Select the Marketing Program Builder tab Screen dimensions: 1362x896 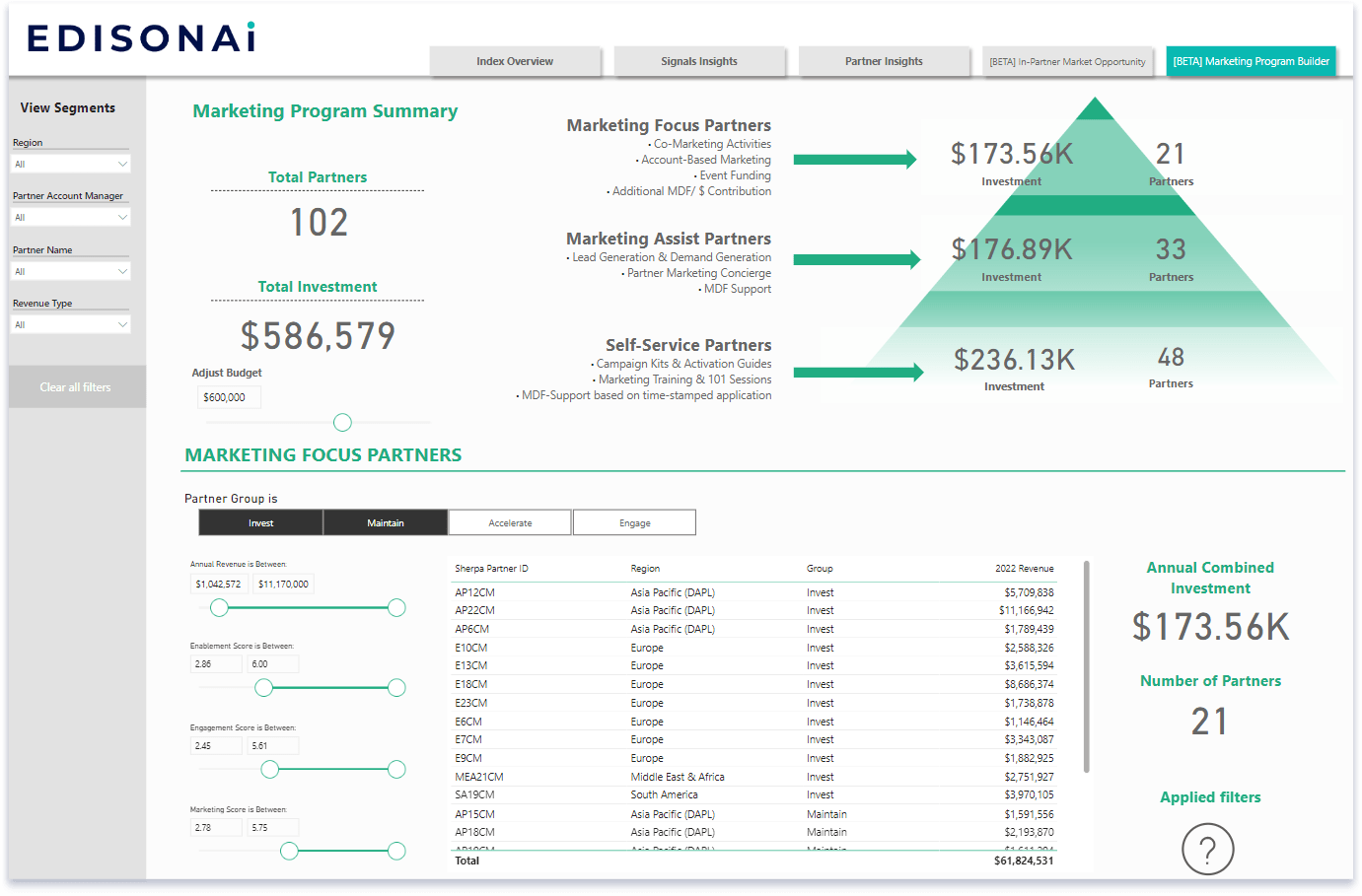1251,61
